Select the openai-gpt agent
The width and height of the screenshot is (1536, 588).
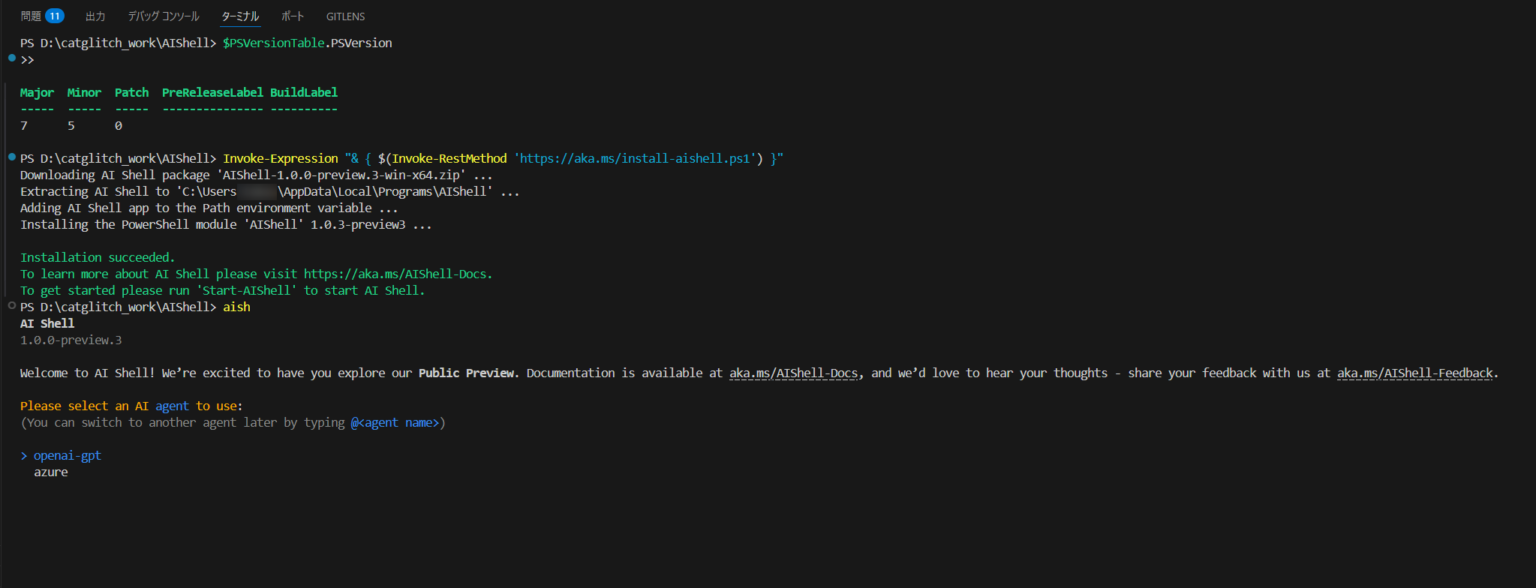[67, 455]
